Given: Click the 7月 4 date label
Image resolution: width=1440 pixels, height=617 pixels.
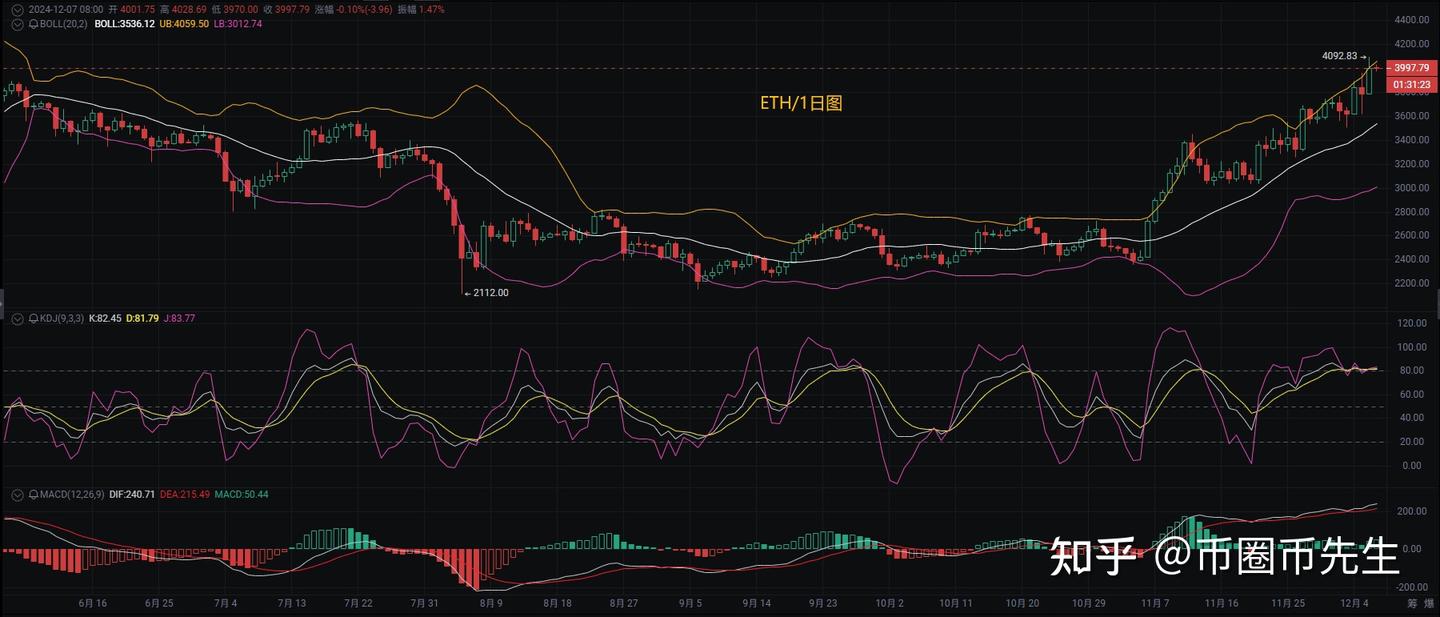Looking at the screenshot, I should pyautogui.click(x=225, y=603).
